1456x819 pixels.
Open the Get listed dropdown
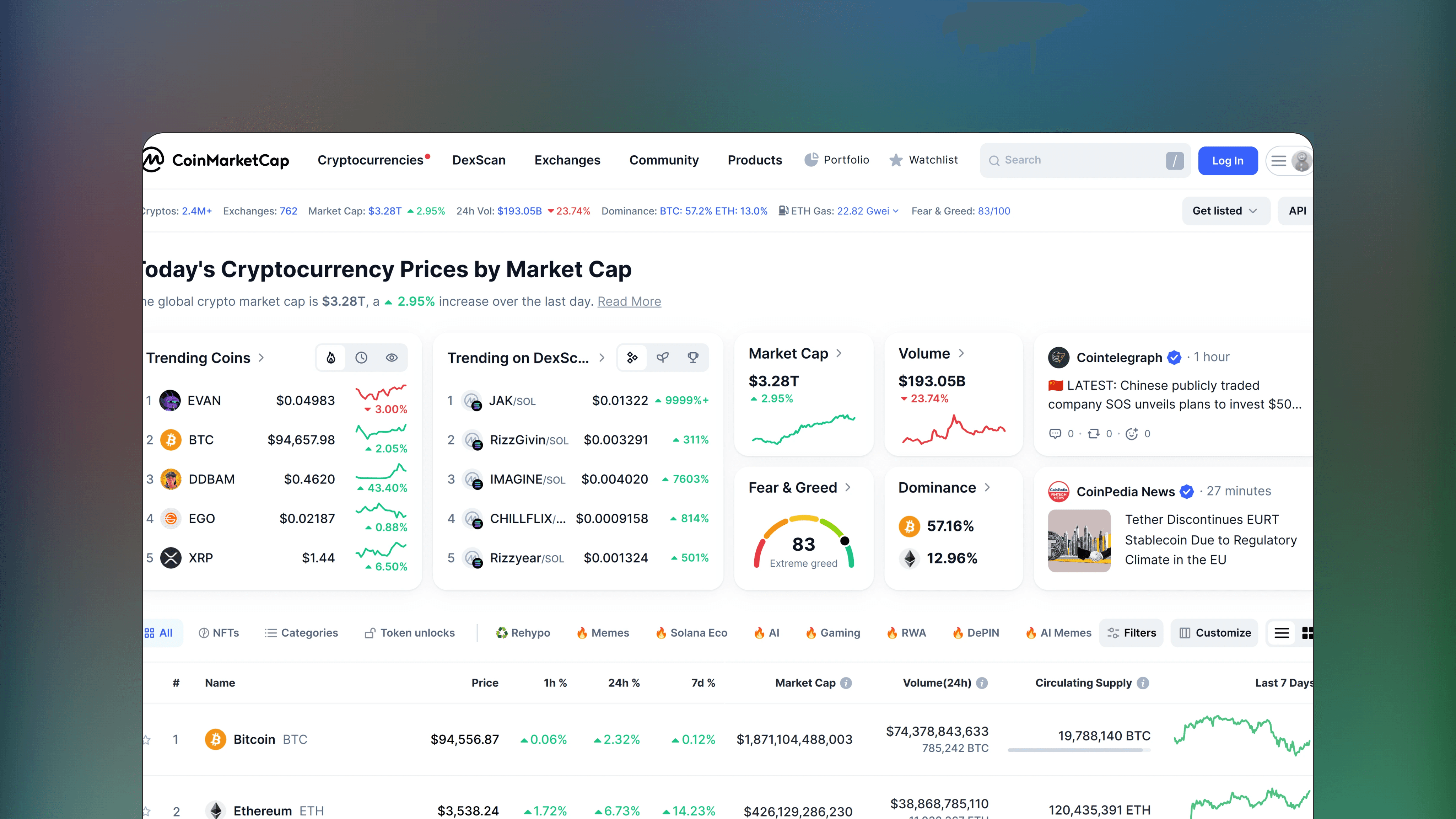(x=1225, y=210)
